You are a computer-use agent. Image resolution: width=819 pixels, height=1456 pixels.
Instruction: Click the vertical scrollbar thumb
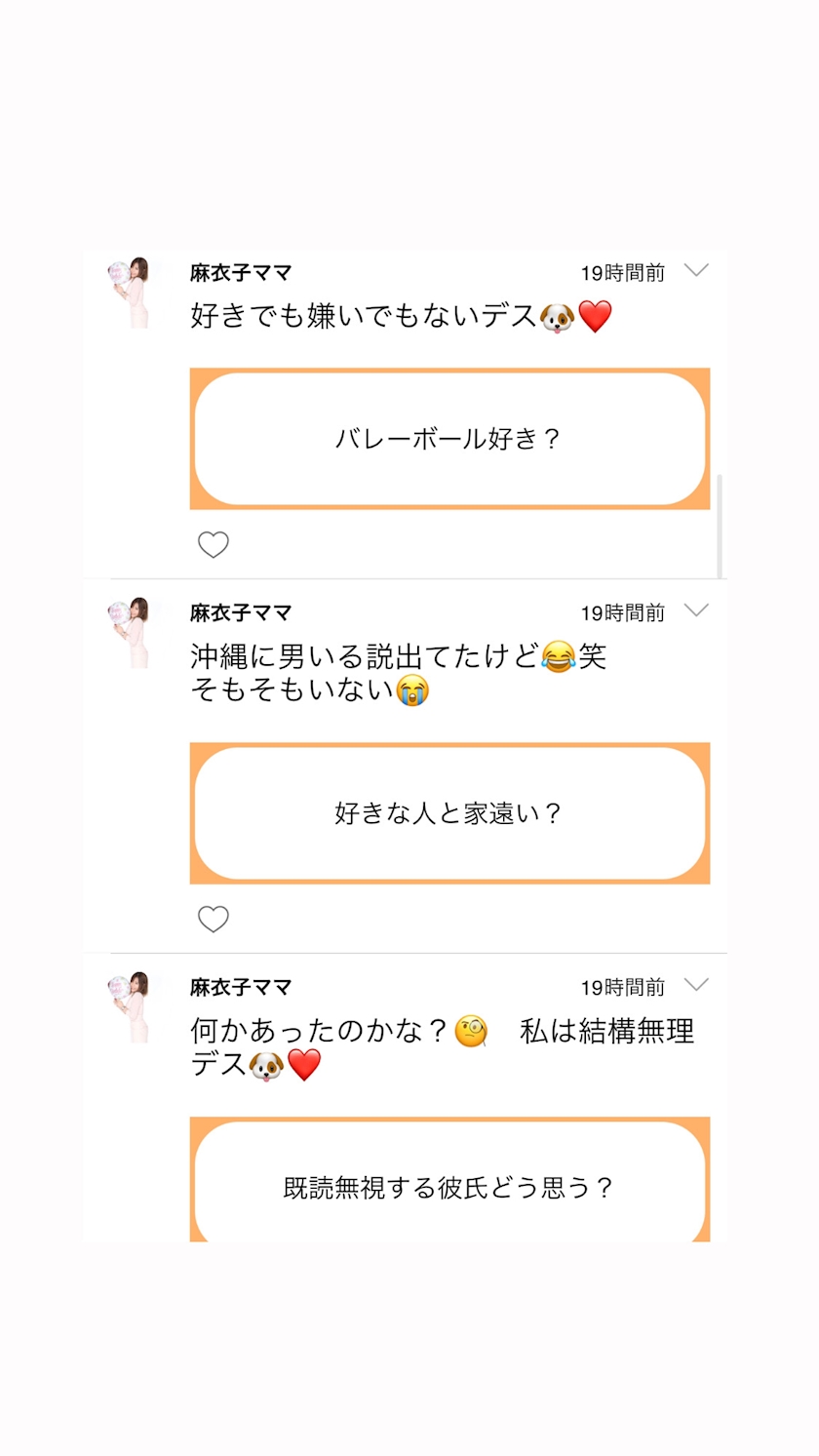pyautogui.click(x=720, y=527)
